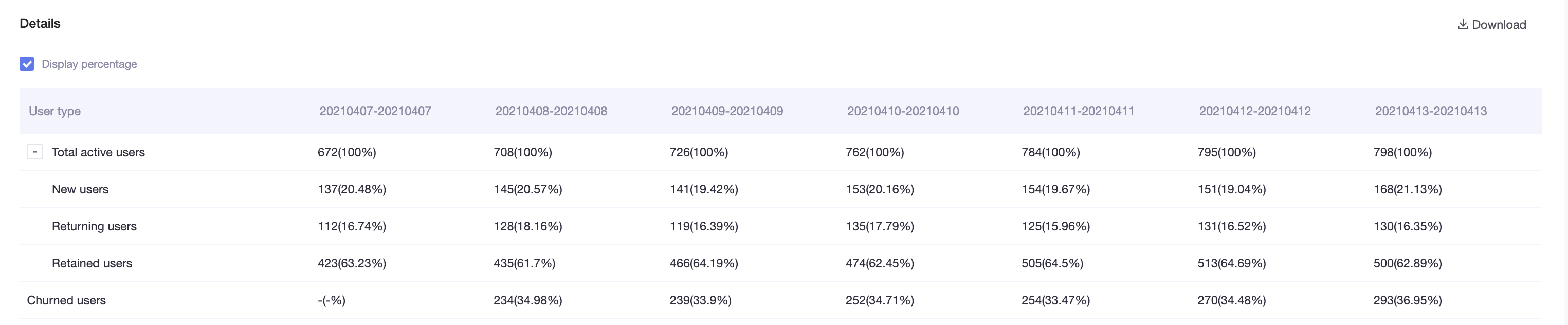Click the 798(100%) total users cell

(1402, 152)
